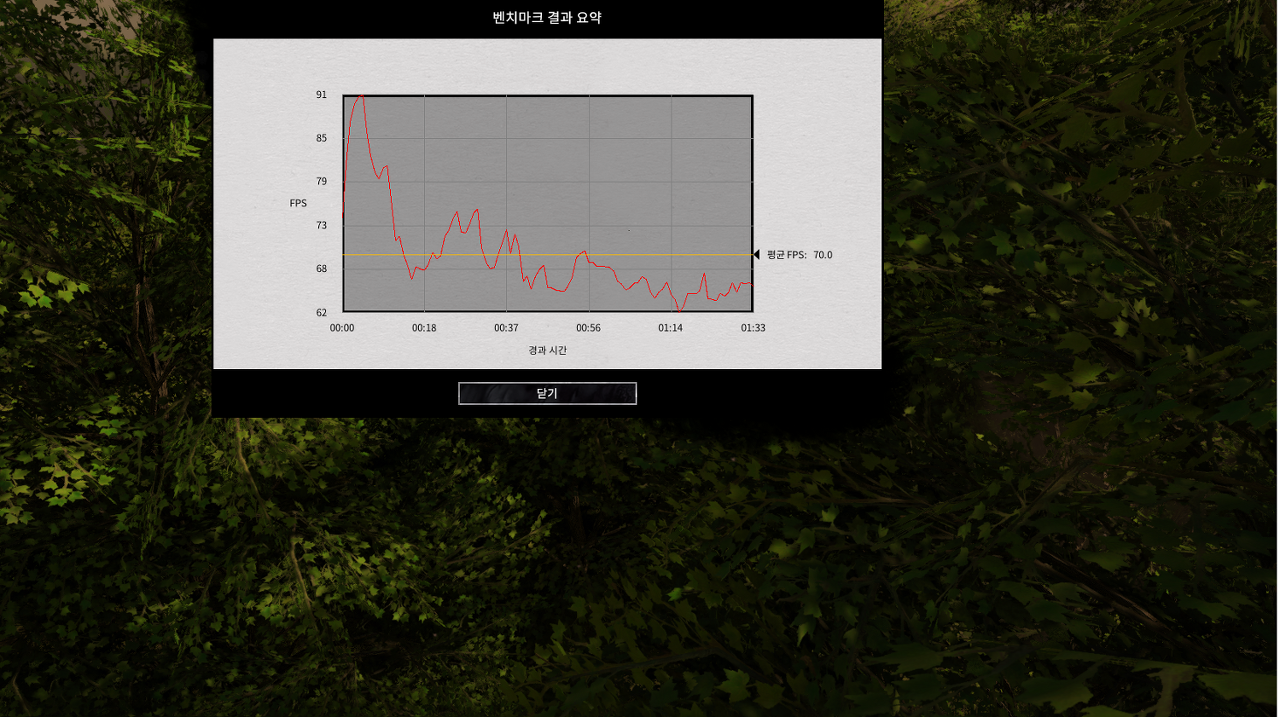Click the 73 value on FPS axis
The image size is (1280, 717).
pos(322,225)
